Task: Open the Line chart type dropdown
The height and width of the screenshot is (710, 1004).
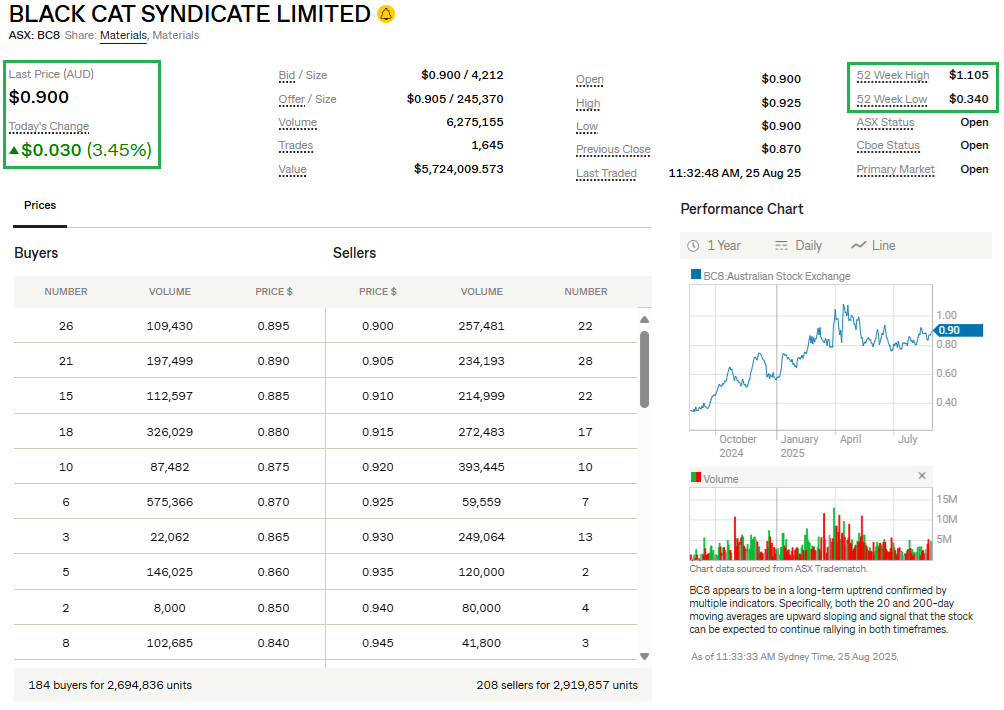Action: pos(873,245)
